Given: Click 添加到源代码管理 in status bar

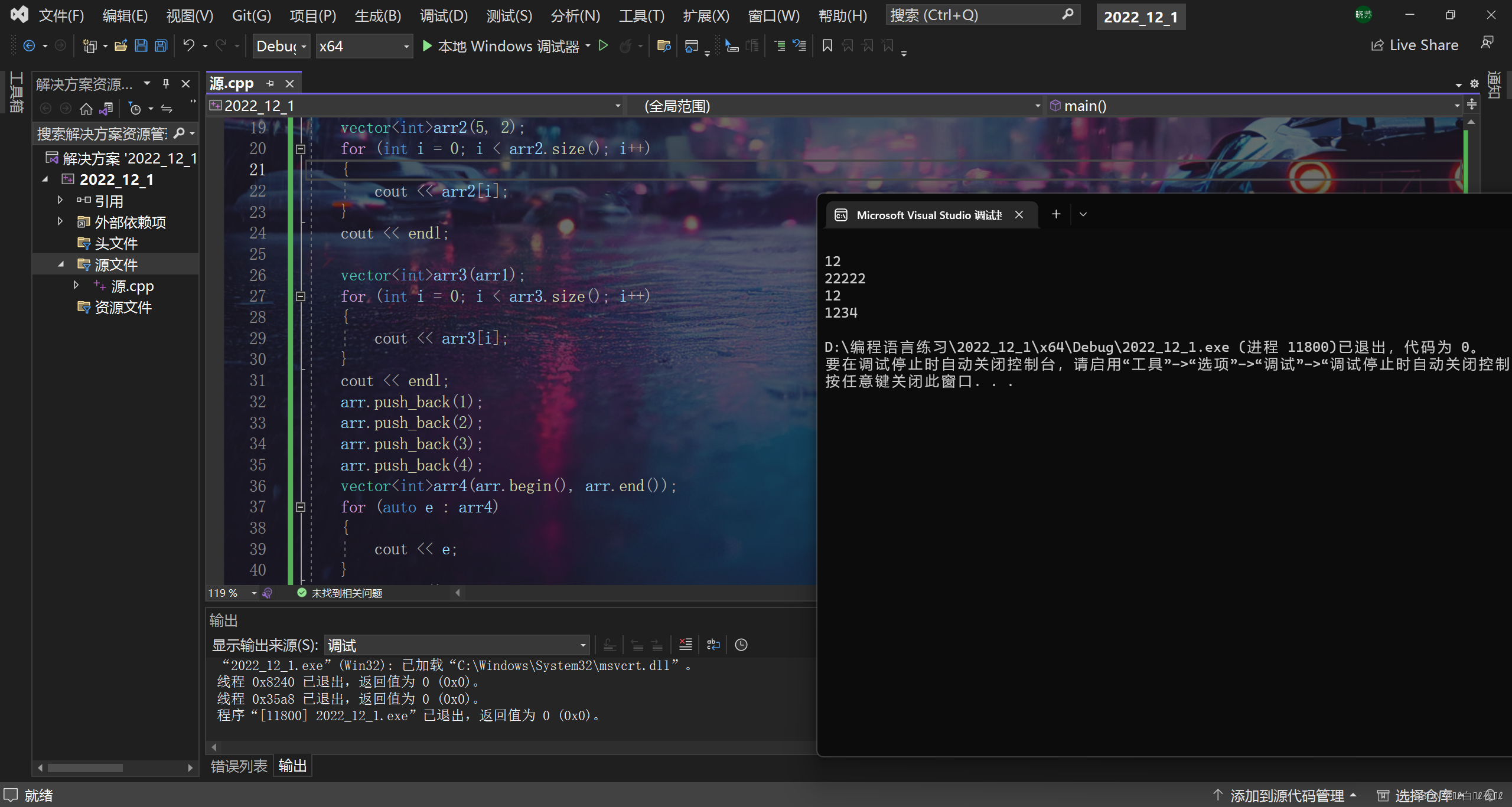Looking at the screenshot, I should 1286,795.
